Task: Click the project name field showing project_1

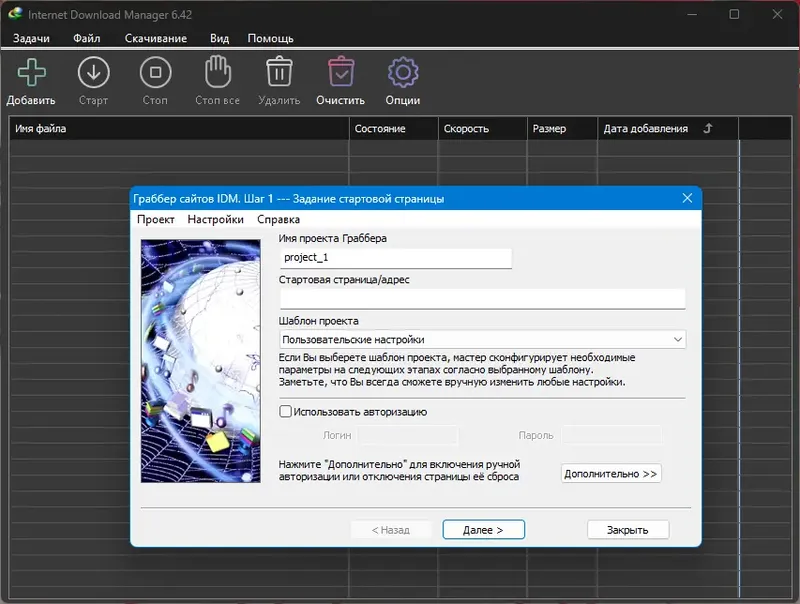Action: 395,258
